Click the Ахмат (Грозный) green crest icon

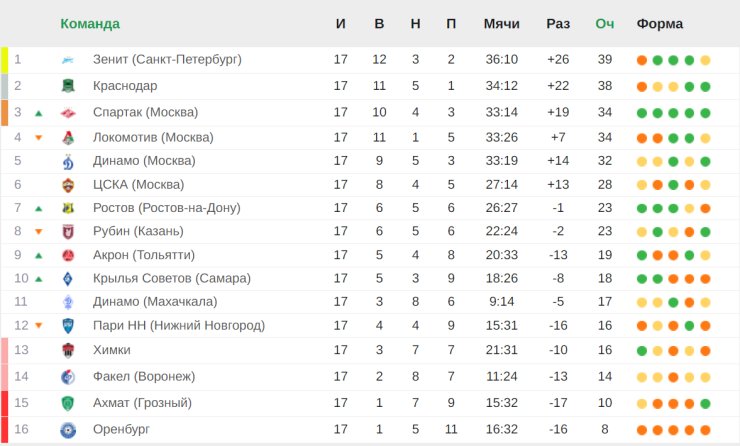68,404
